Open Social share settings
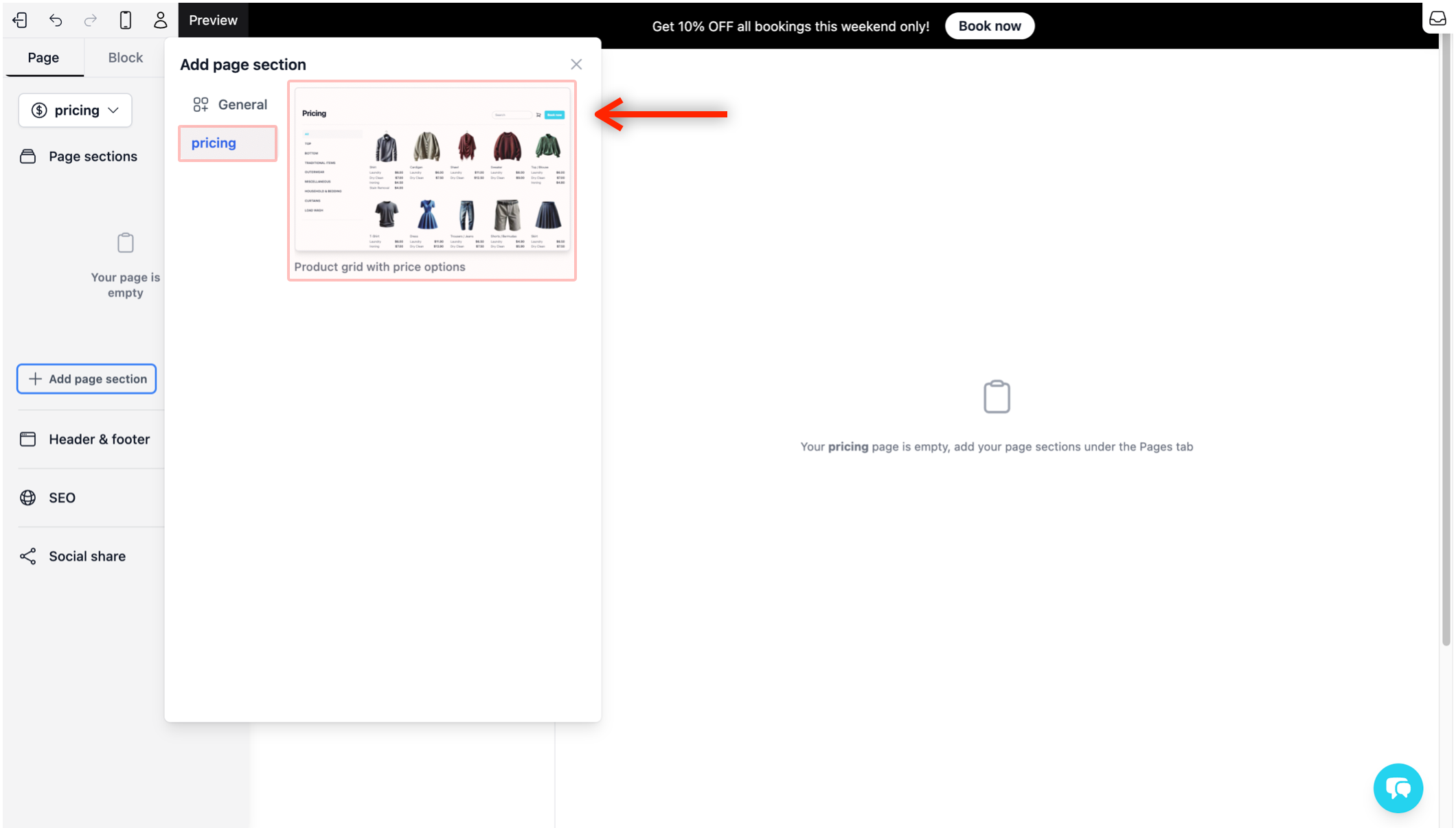Viewport: 1456px width, 828px height. coord(87,556)
